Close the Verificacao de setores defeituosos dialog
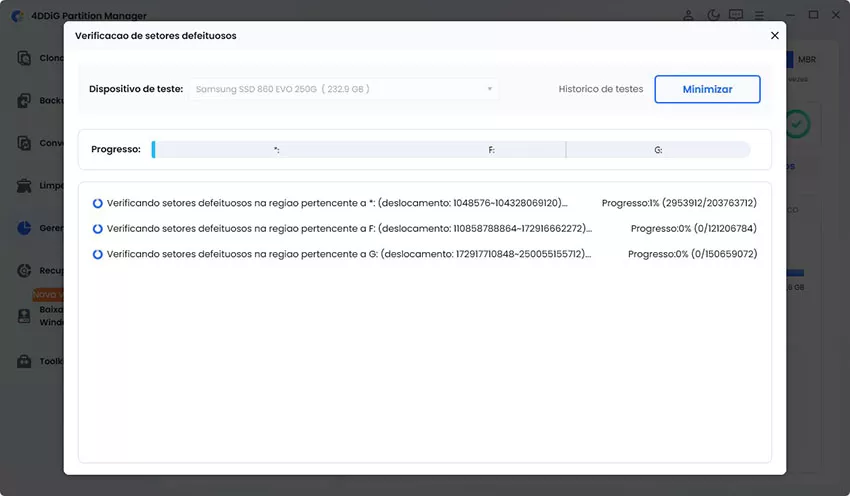Viewport: 850px width, 496px height. coord(775,35)
